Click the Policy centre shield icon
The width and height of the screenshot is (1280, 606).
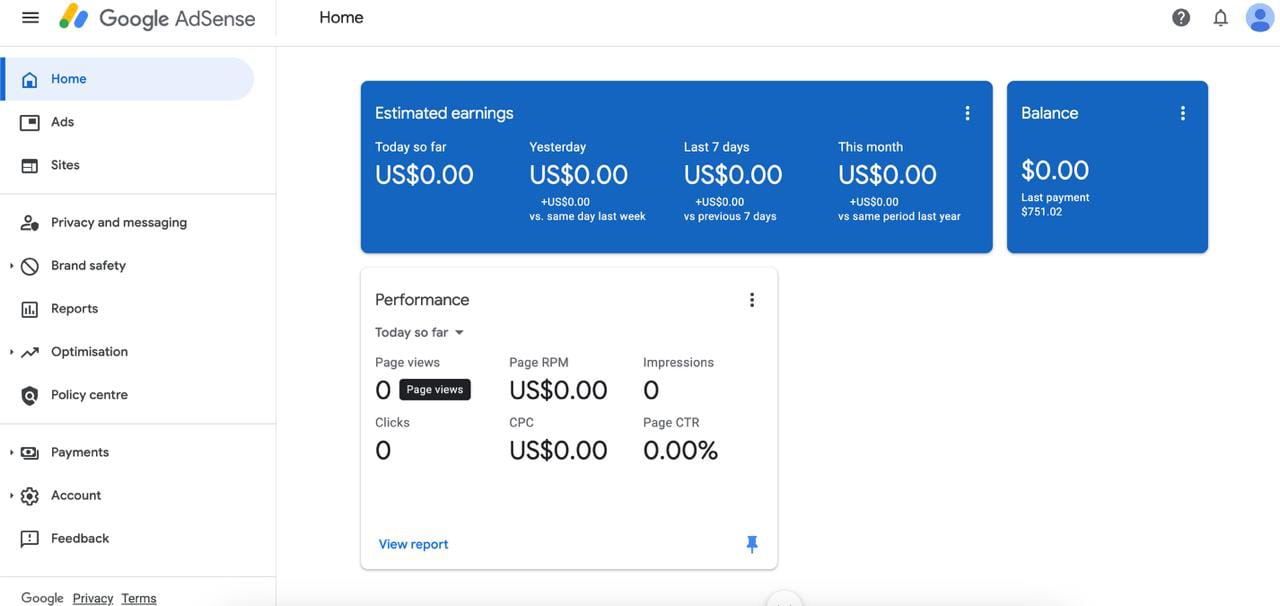[x=30, y=395]
